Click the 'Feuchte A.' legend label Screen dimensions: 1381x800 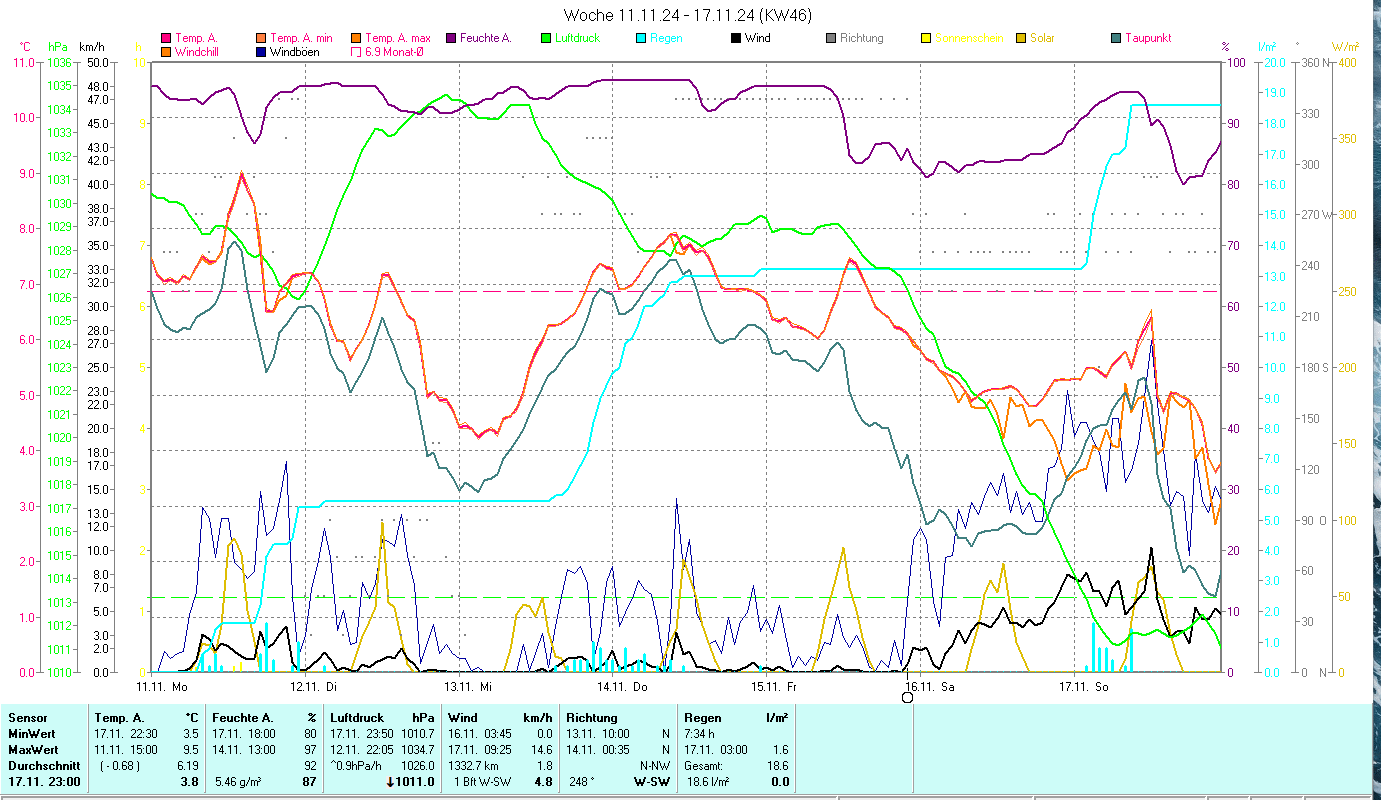coord(486,38)
